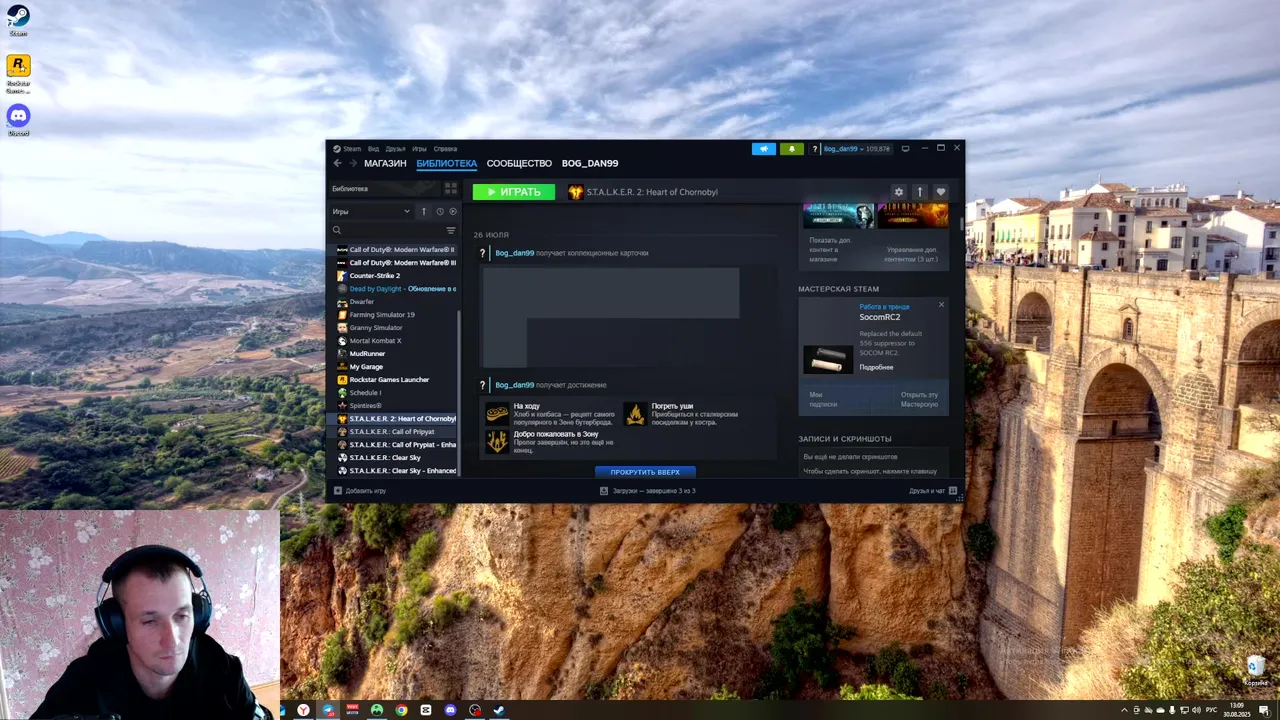Click Steam icon in taskbar

coord(499,710)
